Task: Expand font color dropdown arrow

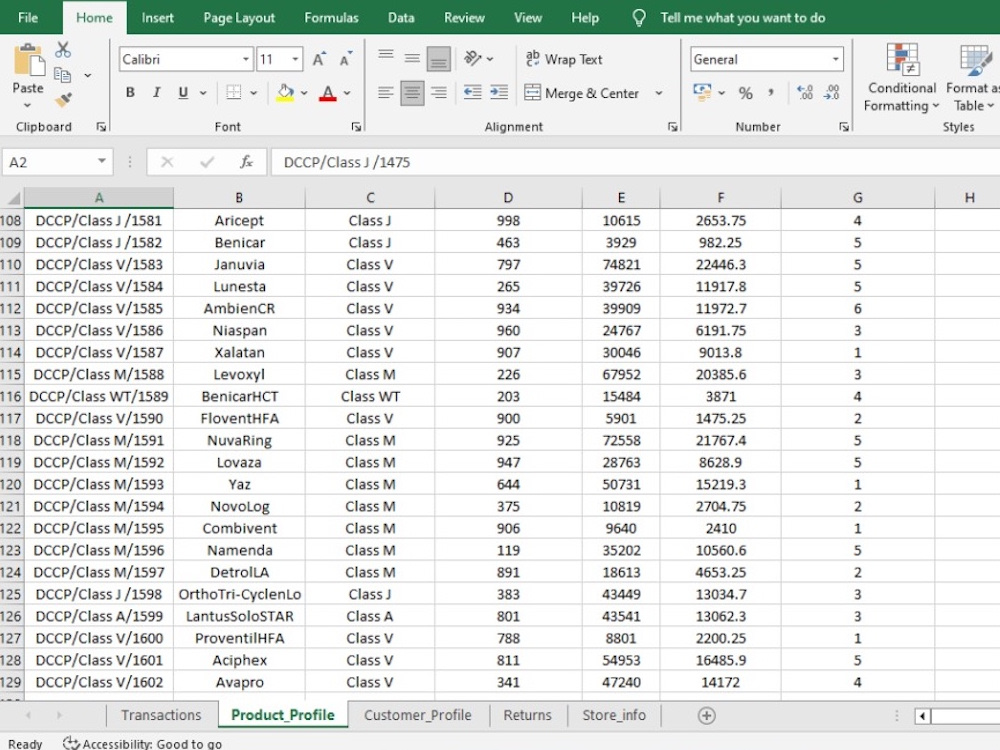Action: point(347,93)
